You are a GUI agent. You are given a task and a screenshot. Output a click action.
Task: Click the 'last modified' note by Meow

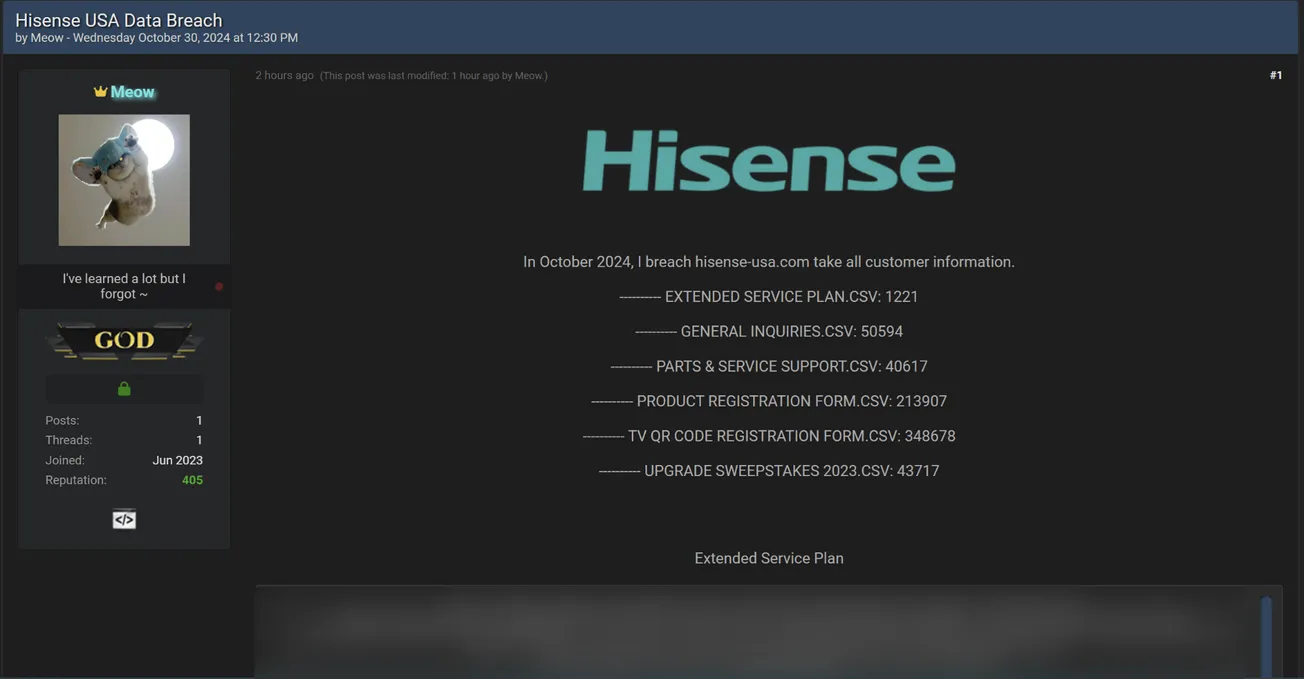433,76
